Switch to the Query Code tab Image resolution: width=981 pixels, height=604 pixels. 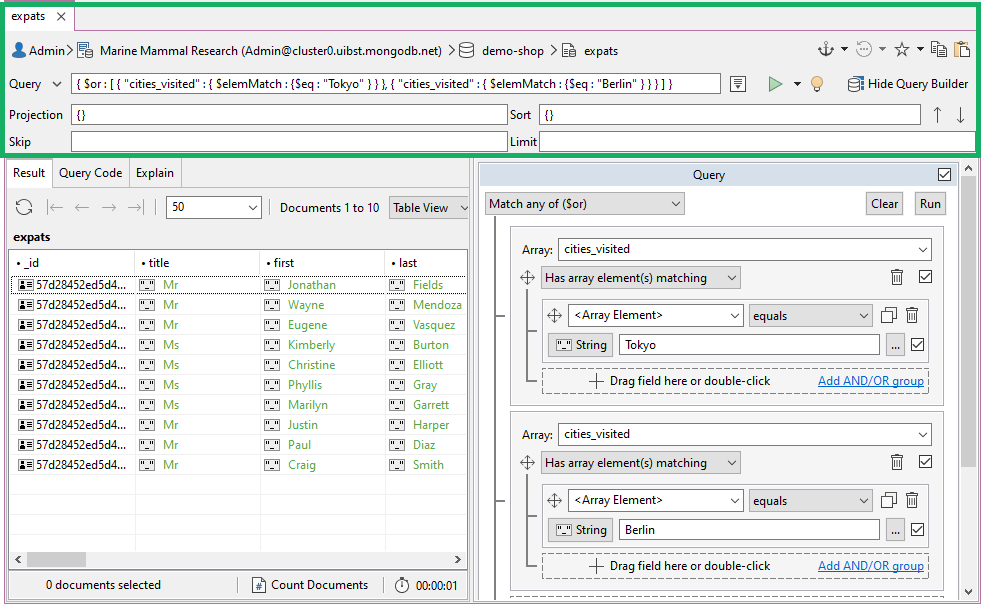[x=91, y=173]
